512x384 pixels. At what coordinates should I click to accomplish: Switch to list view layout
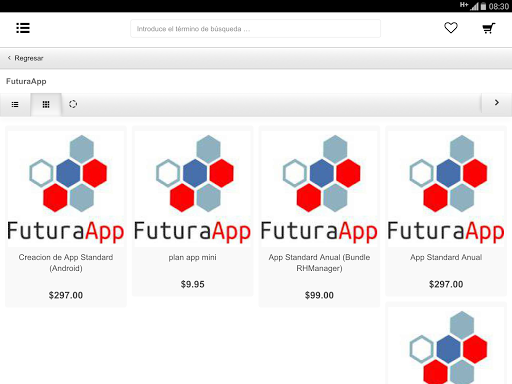click(x=15, y=105)
